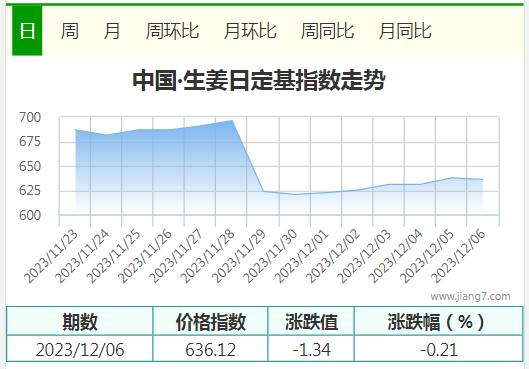Click the 涨跌值 column header
Viewport: 529px width, 369px height.
tap(311, 321)
